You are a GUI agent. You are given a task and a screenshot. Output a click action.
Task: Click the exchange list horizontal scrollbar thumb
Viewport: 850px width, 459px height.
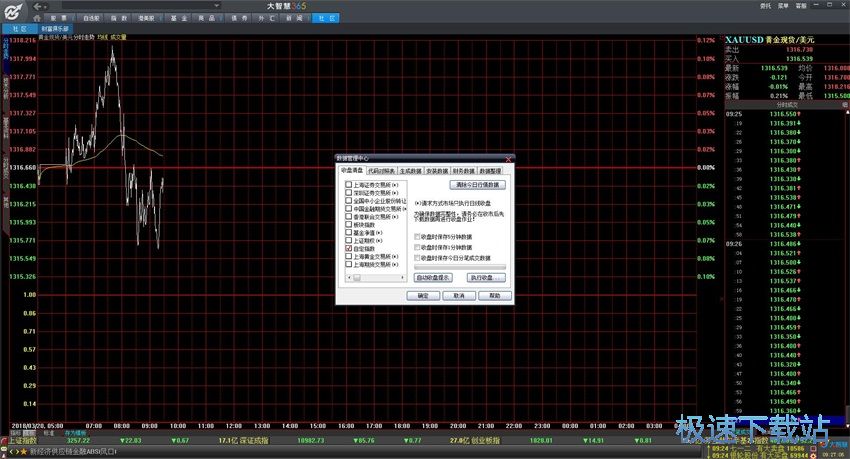[357, 277]
